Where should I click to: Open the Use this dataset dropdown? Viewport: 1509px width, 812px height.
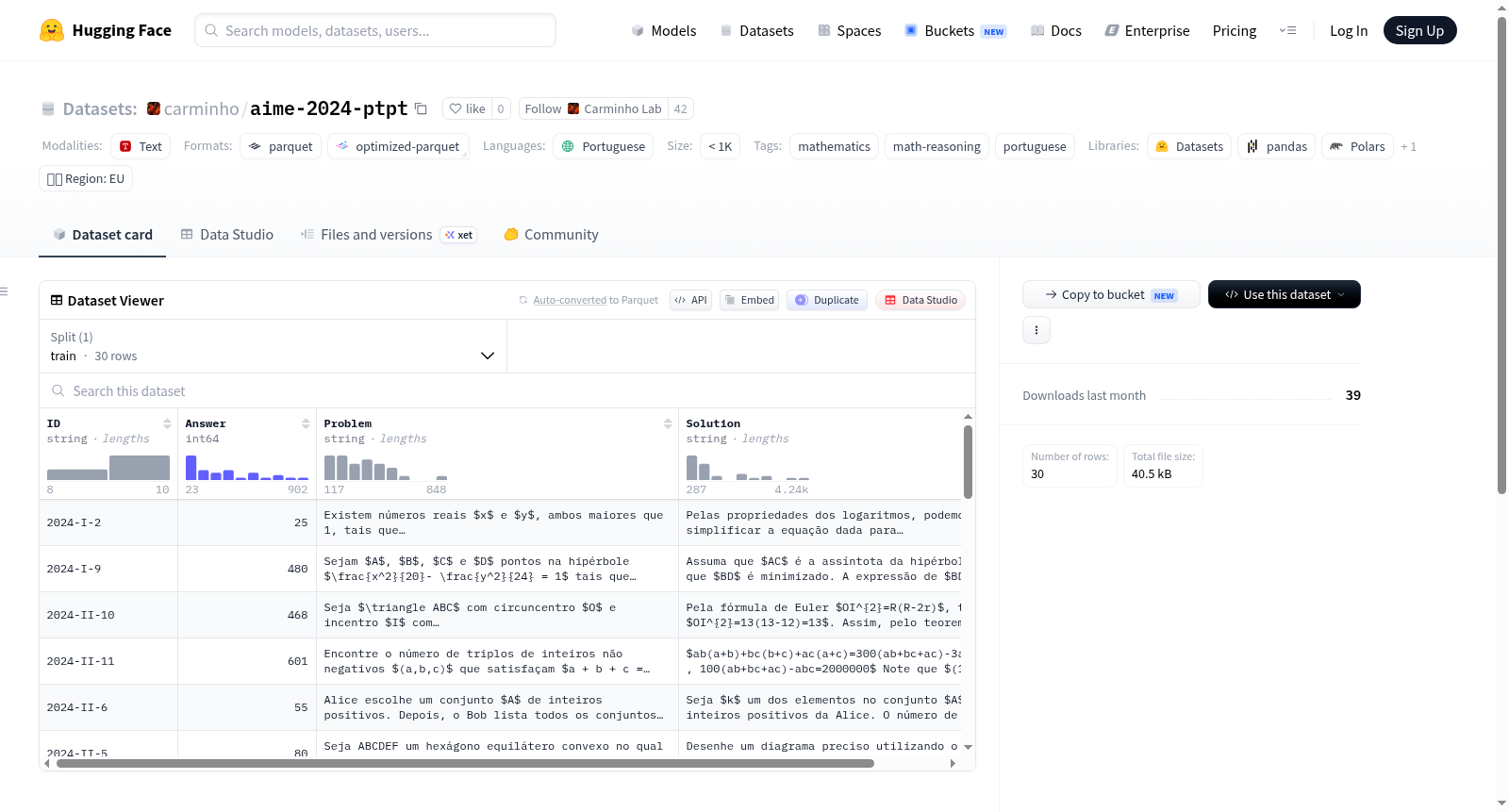point(1284,294)
